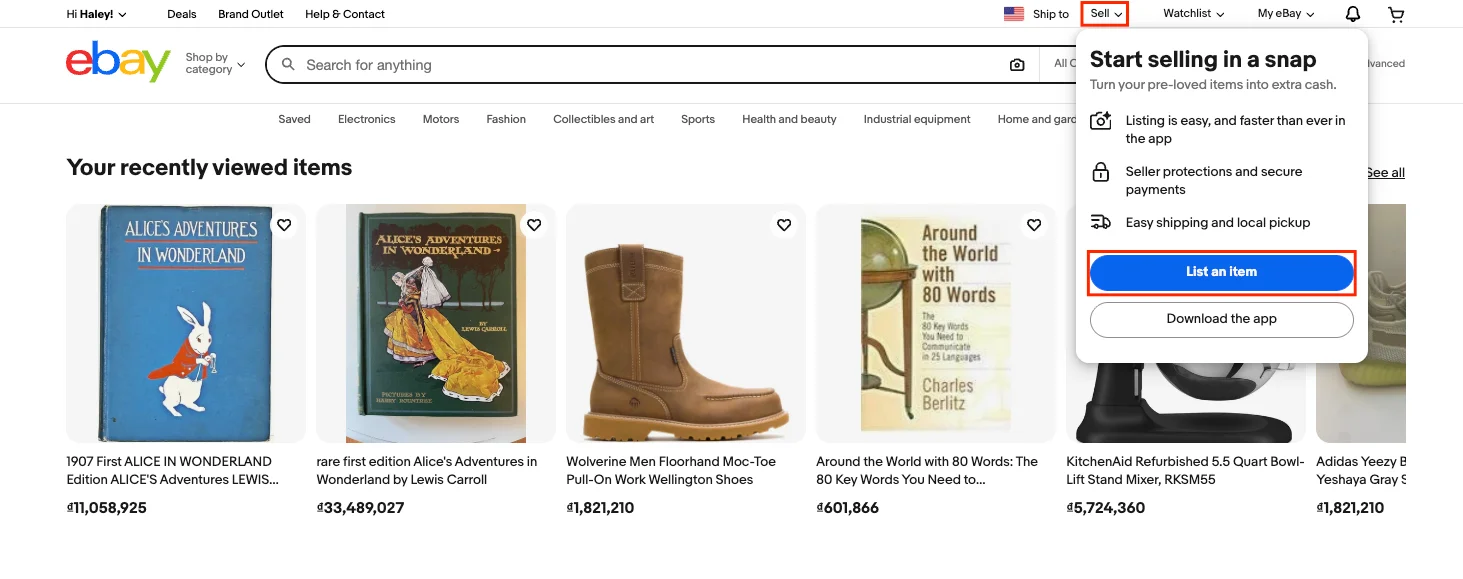Browse Collectibles and art category
The height and width of the screenshot is (579, 1463).
(x=604, y=119)
